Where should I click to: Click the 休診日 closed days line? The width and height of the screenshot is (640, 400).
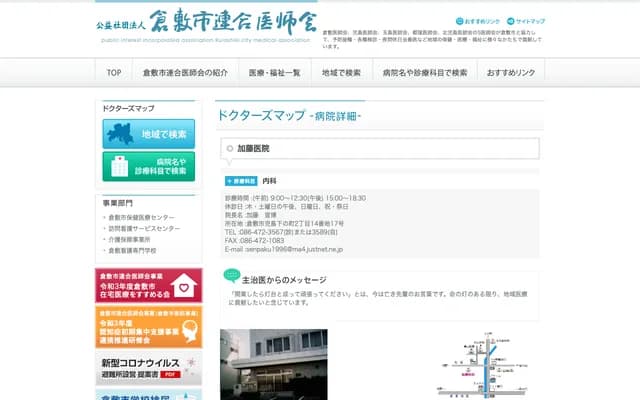287,207
